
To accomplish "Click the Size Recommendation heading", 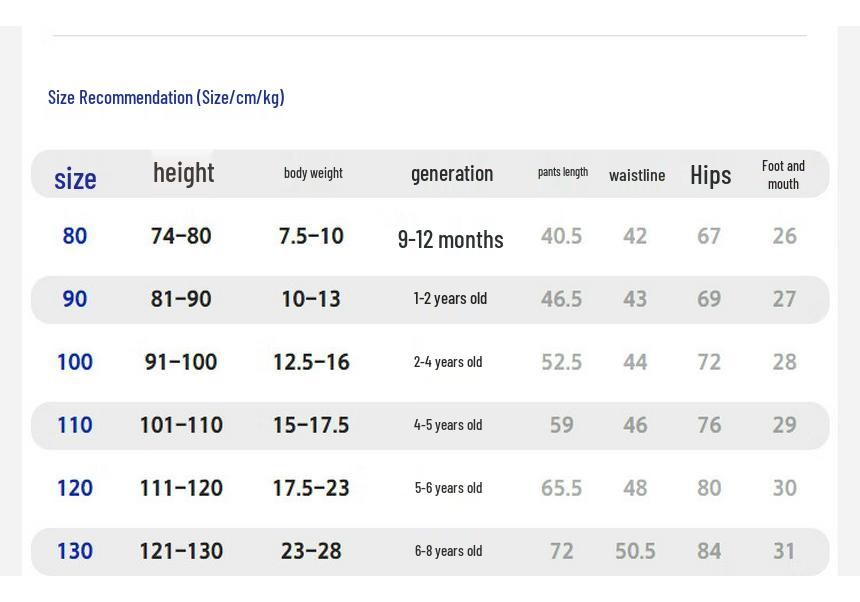I will click(166, 97).
